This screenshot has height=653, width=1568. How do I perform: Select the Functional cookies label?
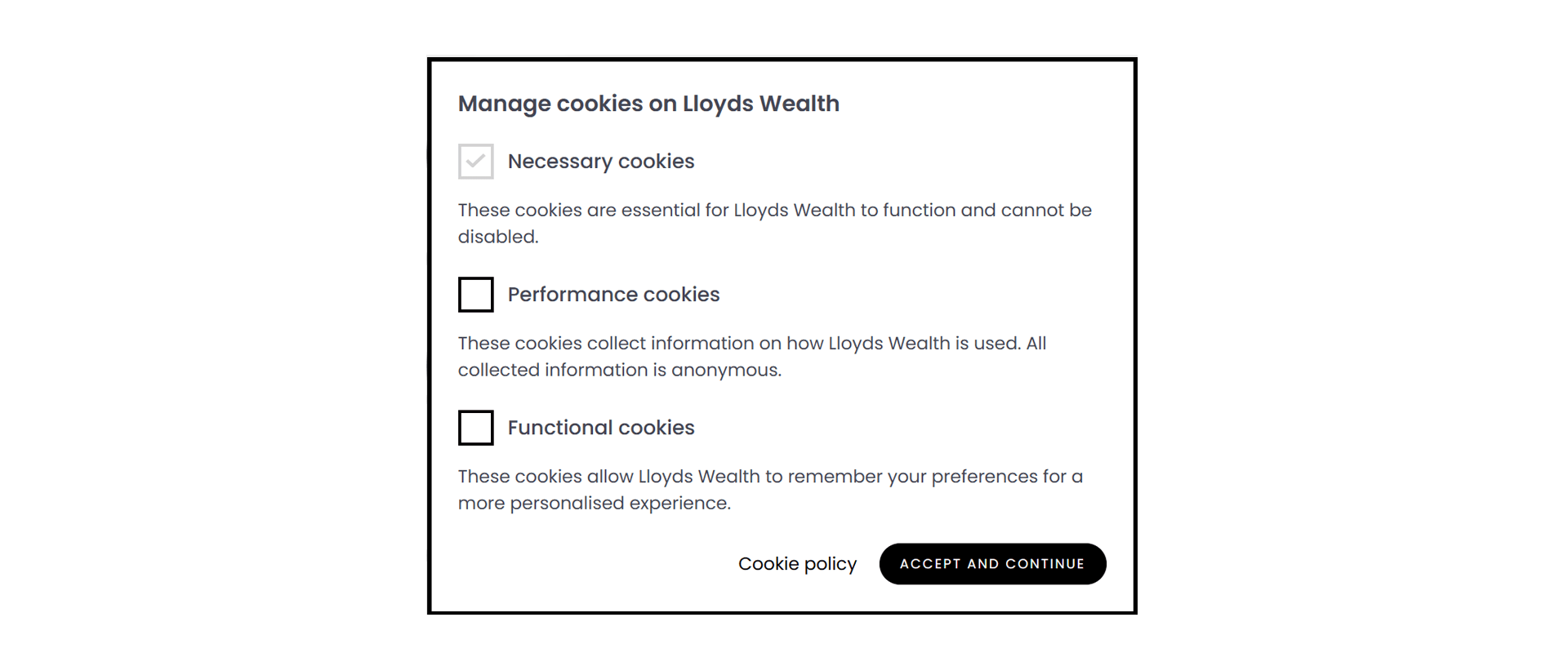(x=600, y=428)
